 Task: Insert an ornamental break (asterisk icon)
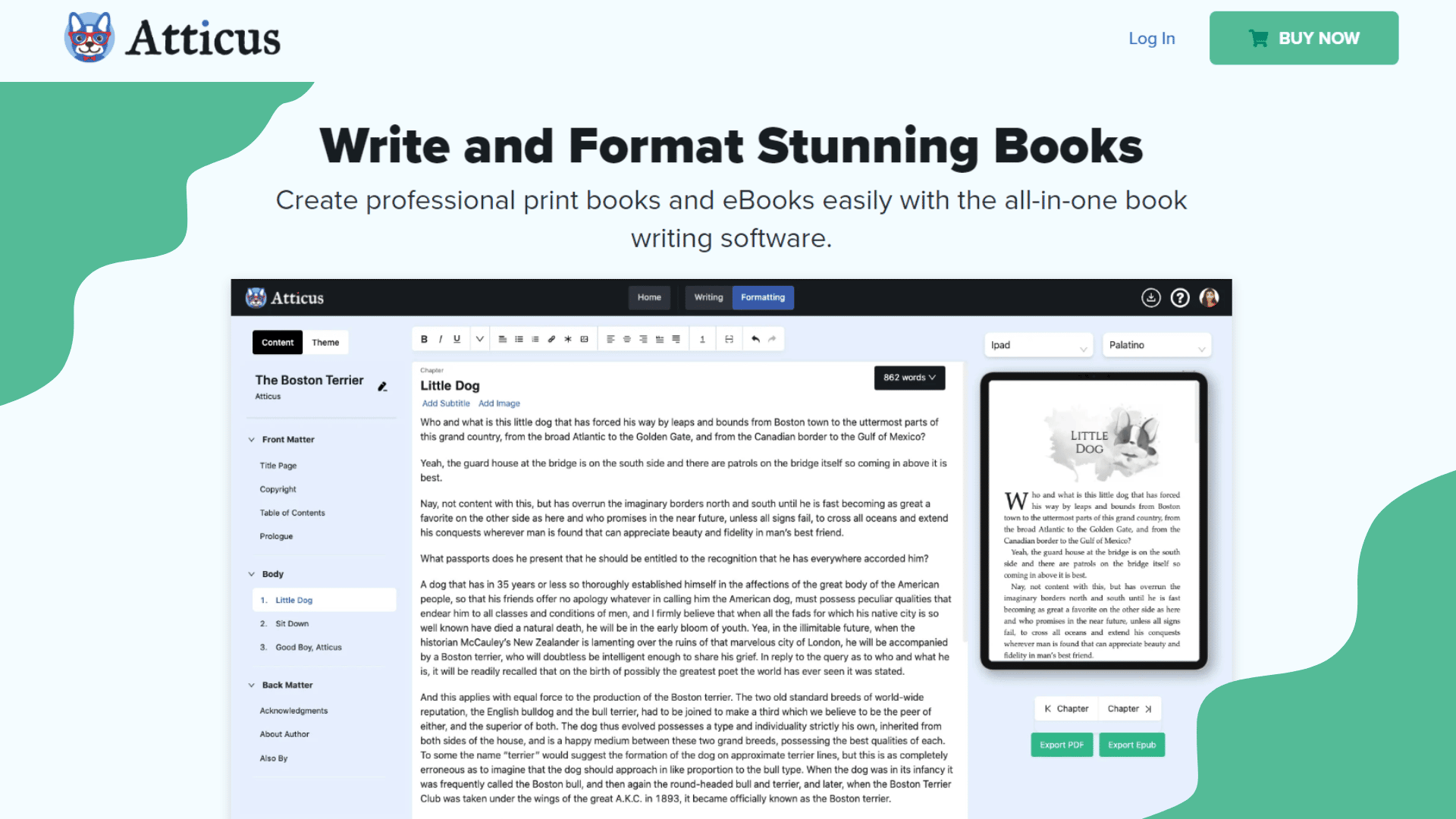click(x=568, y=339)
